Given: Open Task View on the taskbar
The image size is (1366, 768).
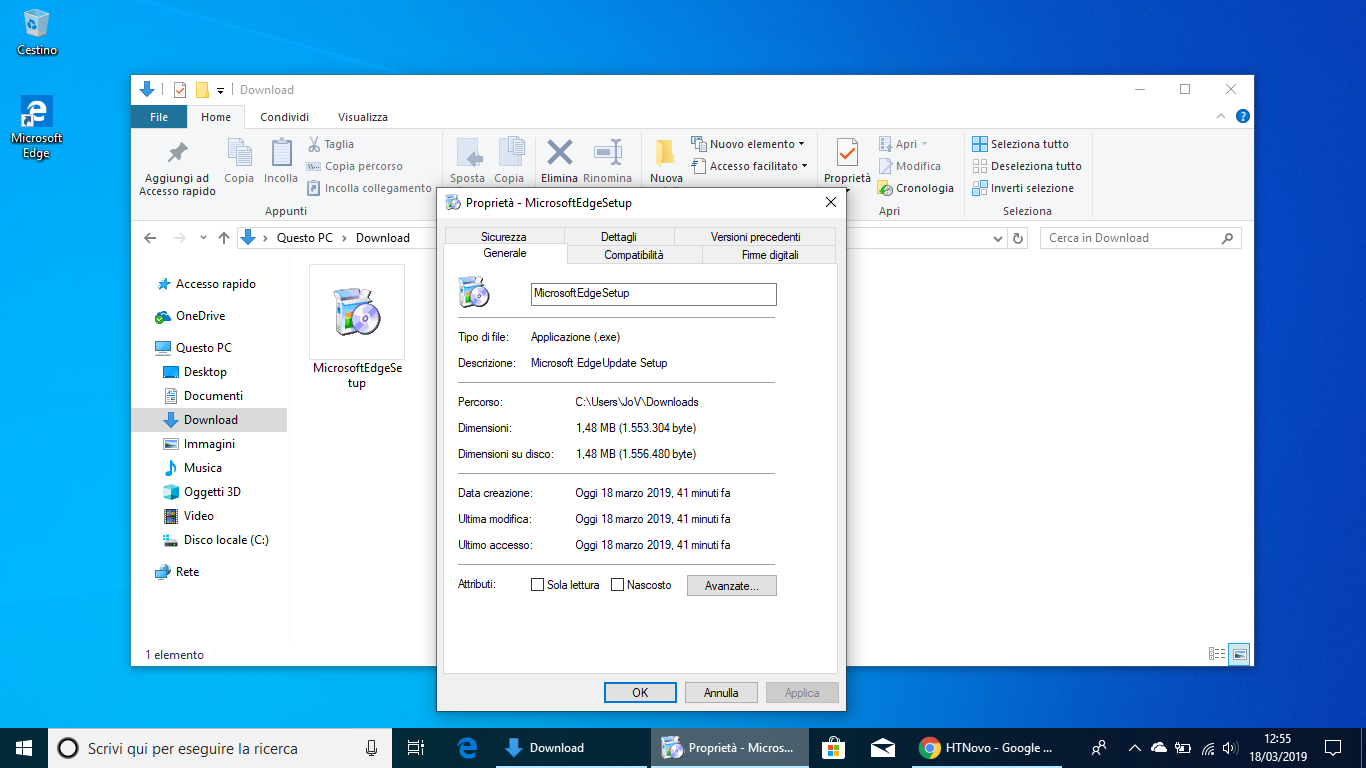Looking at the screenshot, I should tap(416, 747).
